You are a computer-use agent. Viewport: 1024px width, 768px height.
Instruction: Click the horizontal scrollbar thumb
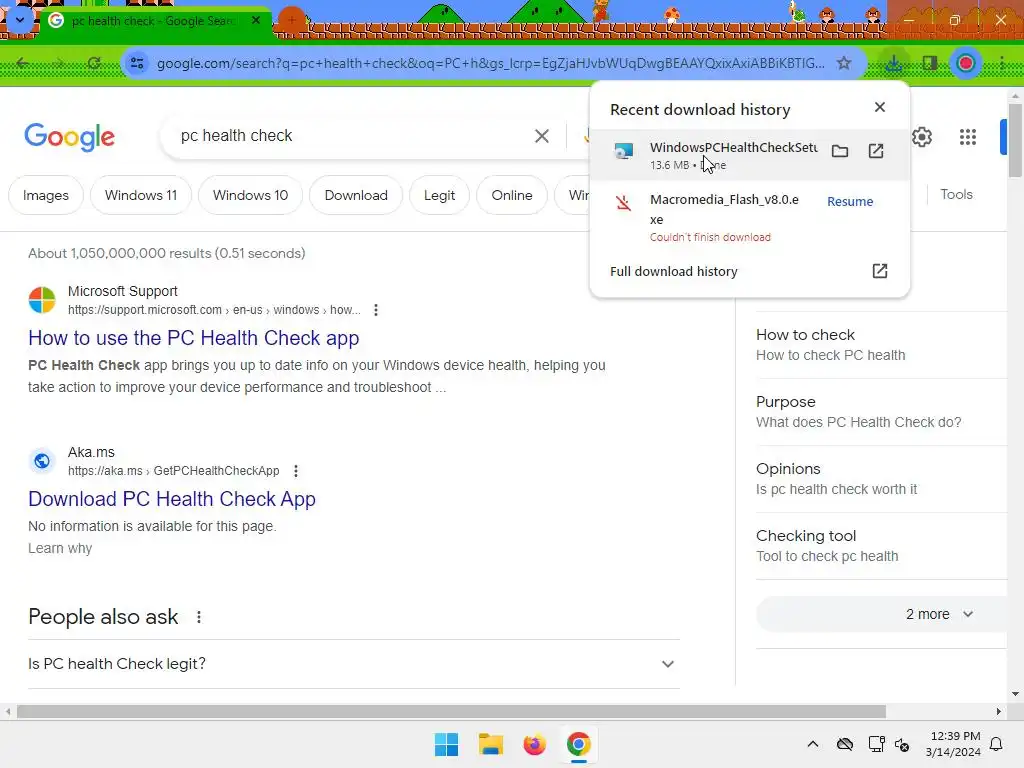coord(451,711)
